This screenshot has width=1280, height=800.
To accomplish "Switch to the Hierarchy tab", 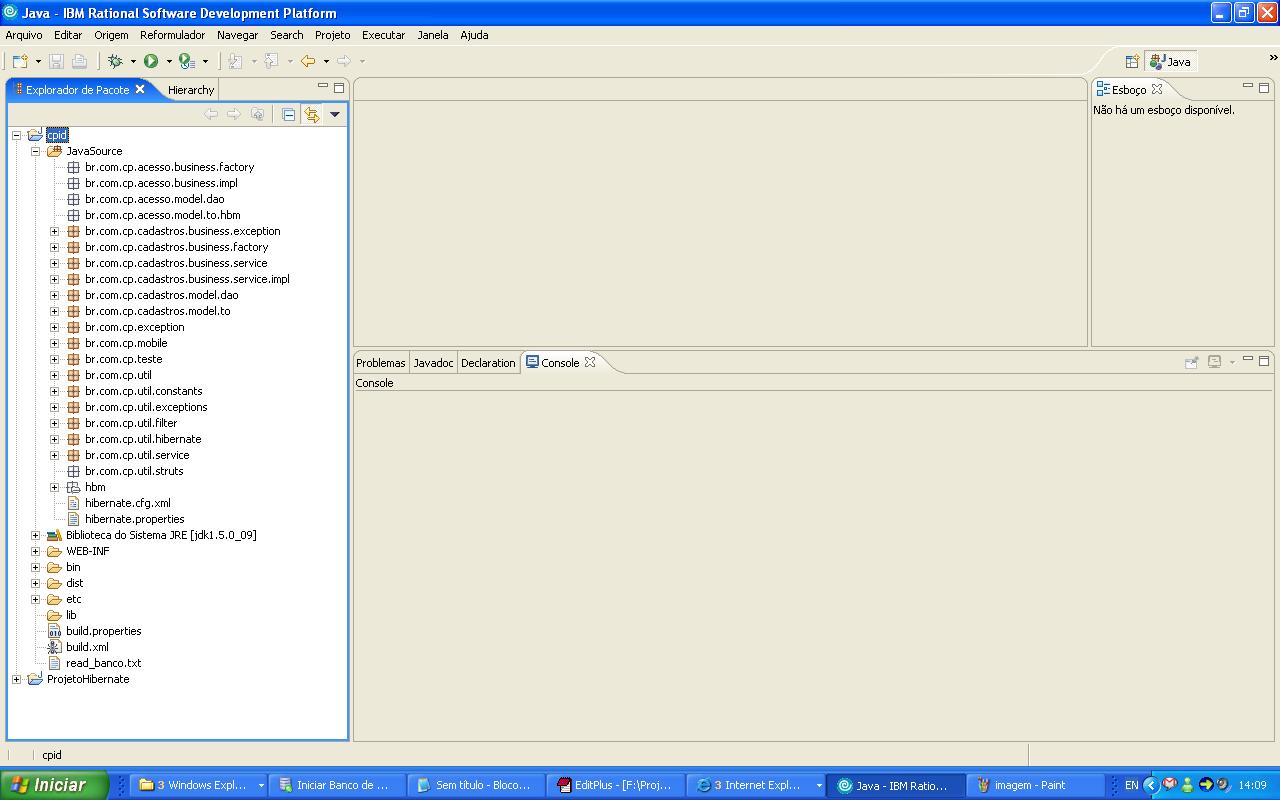I will coord(191,90).
